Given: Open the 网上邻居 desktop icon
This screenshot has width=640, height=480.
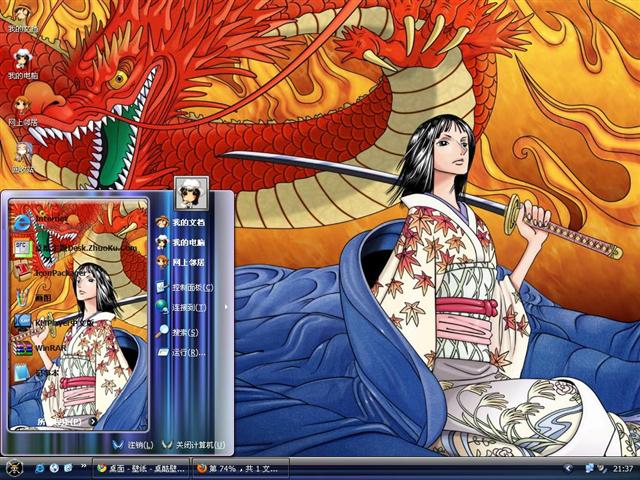Looking at the screenshot, I should click(x=23, y=111).
